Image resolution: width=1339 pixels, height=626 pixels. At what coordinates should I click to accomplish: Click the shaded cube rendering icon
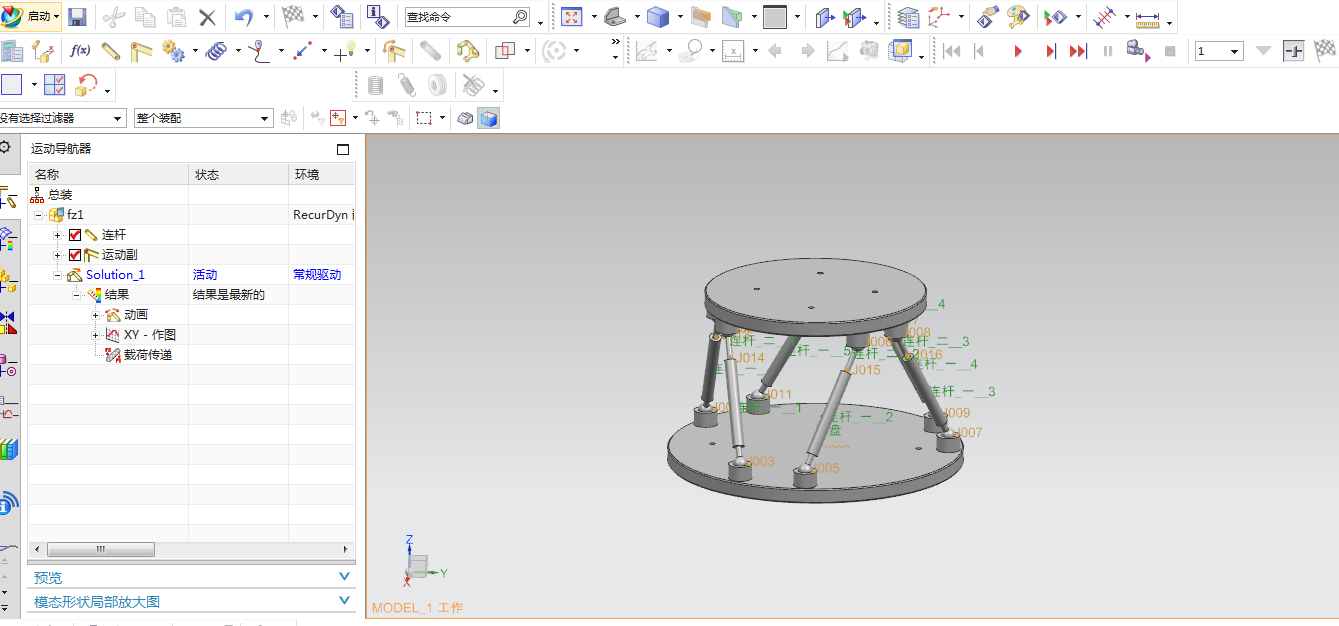[657, 17]
